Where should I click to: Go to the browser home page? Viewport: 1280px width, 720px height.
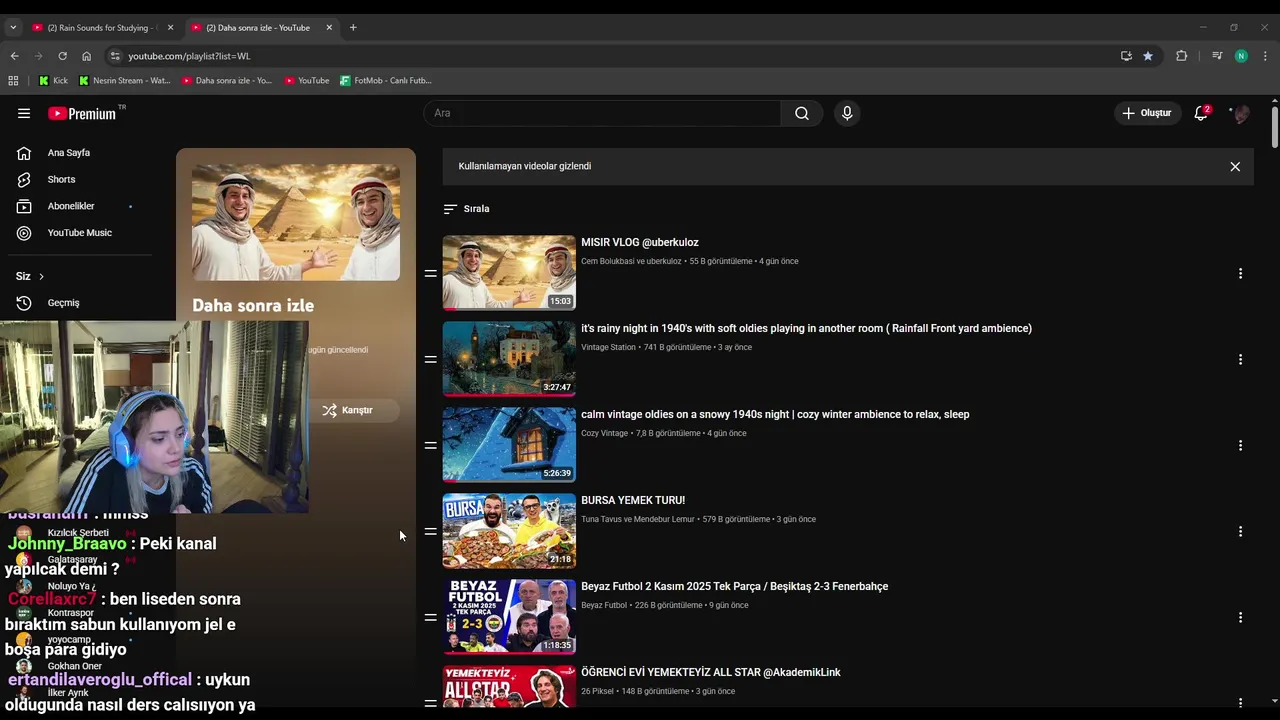[86, 56]
